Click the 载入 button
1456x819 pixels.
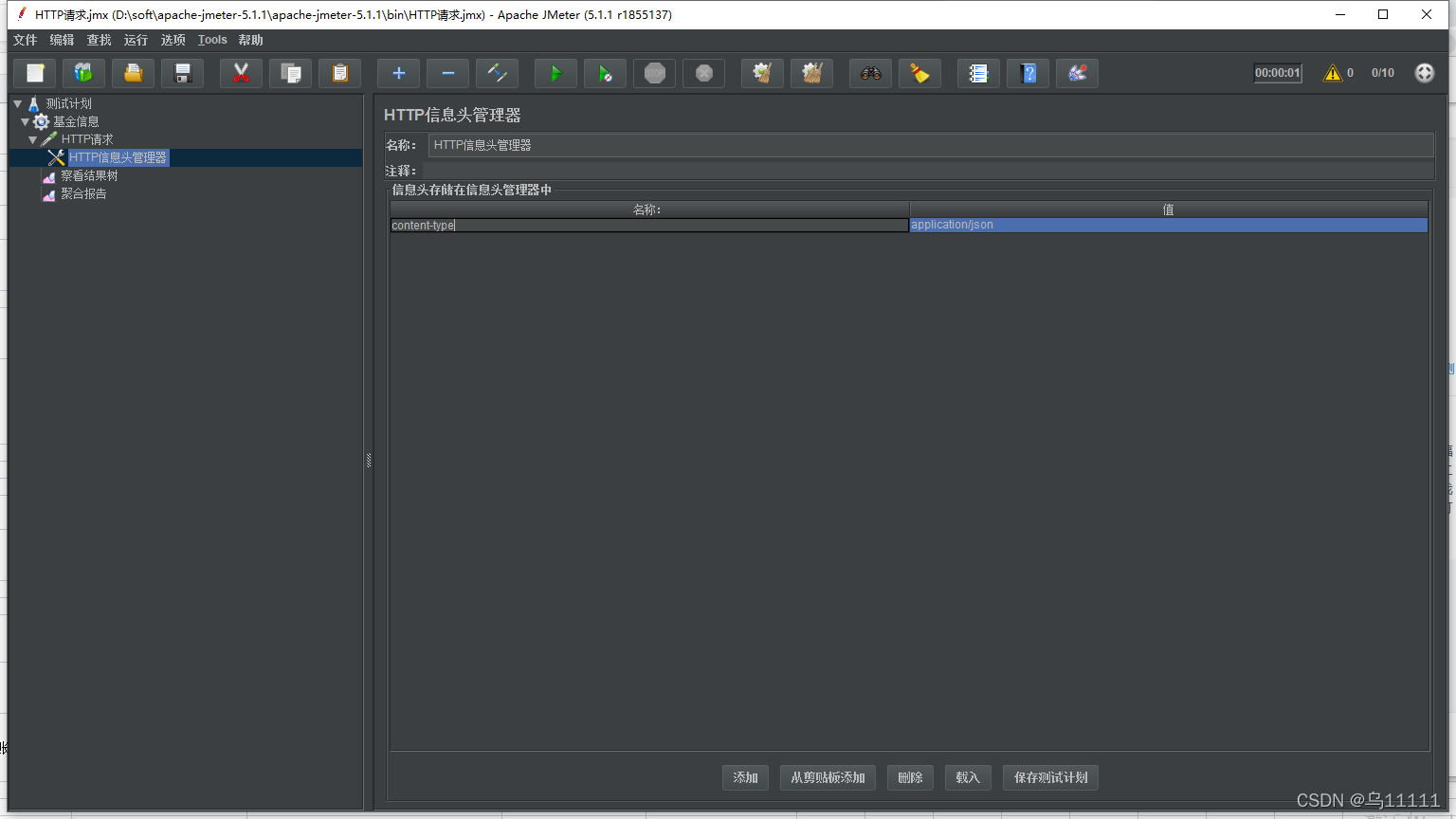pyautogui.click(x=968, y=777)
